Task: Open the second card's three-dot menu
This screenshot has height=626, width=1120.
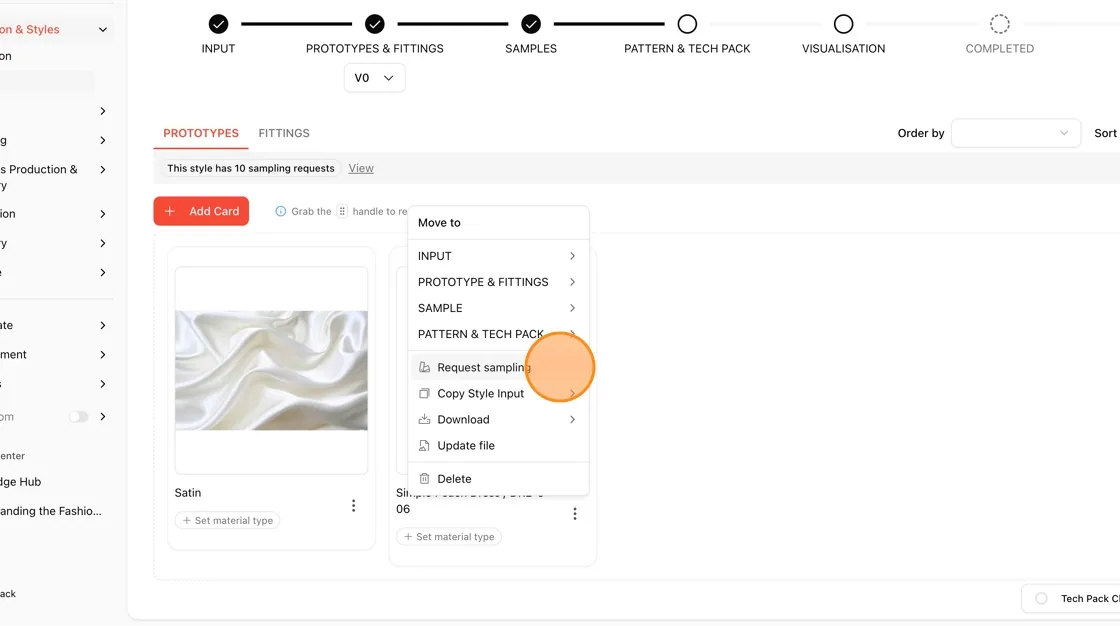Action: (574, 514)
